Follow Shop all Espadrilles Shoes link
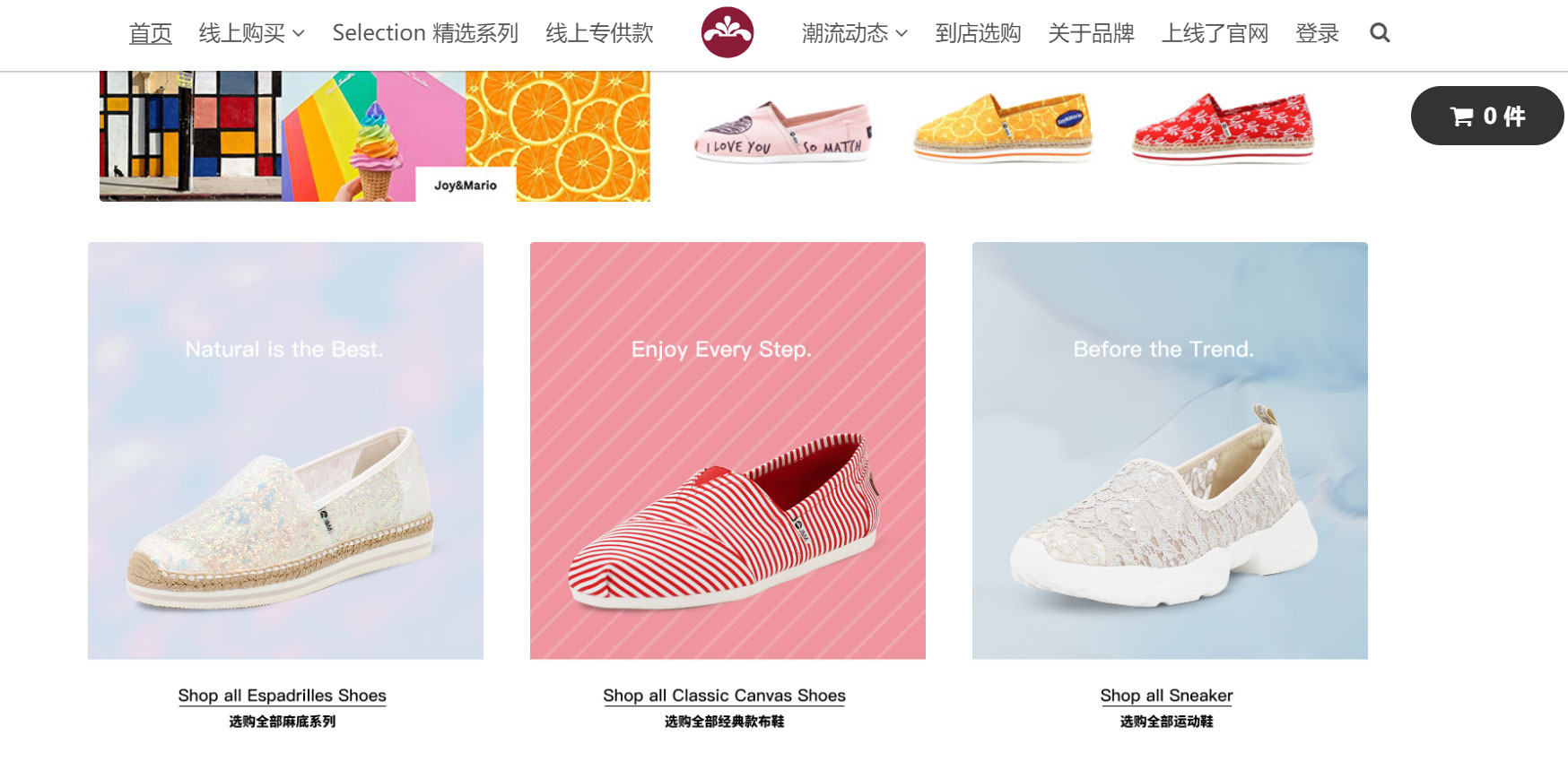This screenshot has width=1568, height=762. (x=282, y=696)
